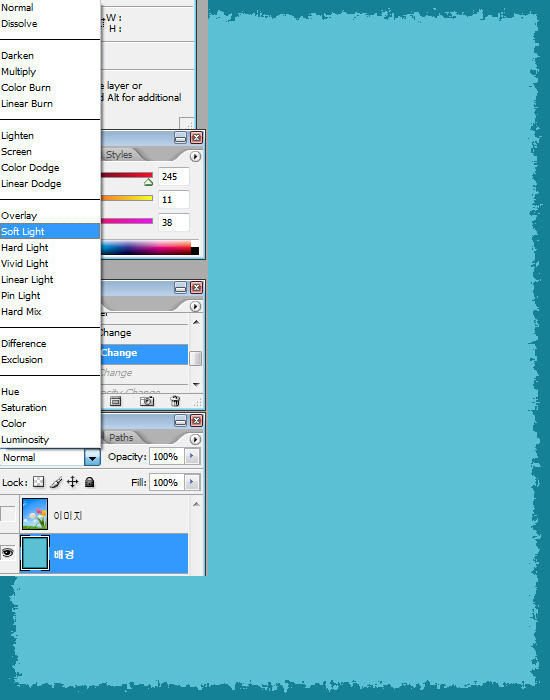Viewport: 550px width, 700px height.
Task: Click the Fill 100% field
Action: 167,482
